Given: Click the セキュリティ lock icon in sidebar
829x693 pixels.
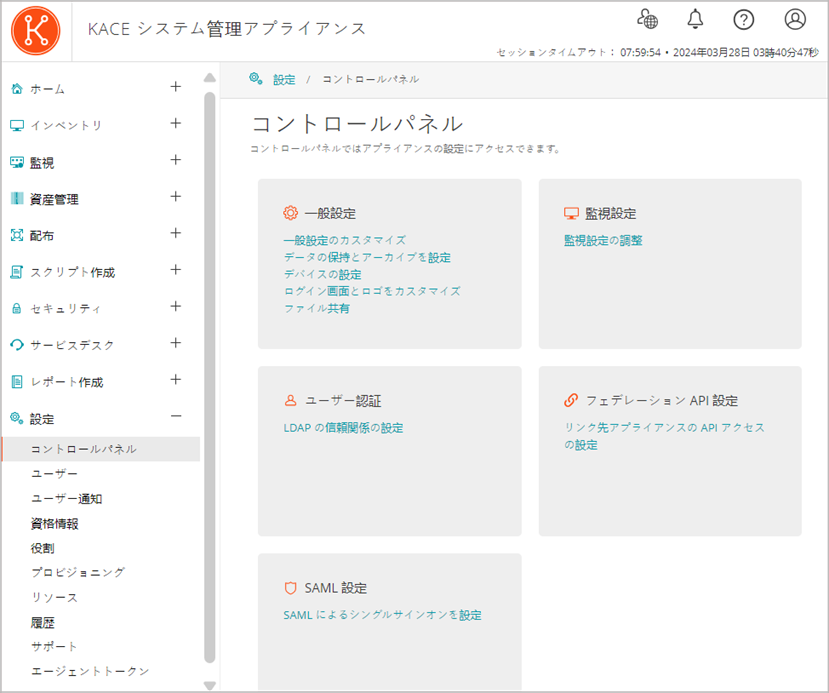Looking at the screenshot, I should point(16,309).
